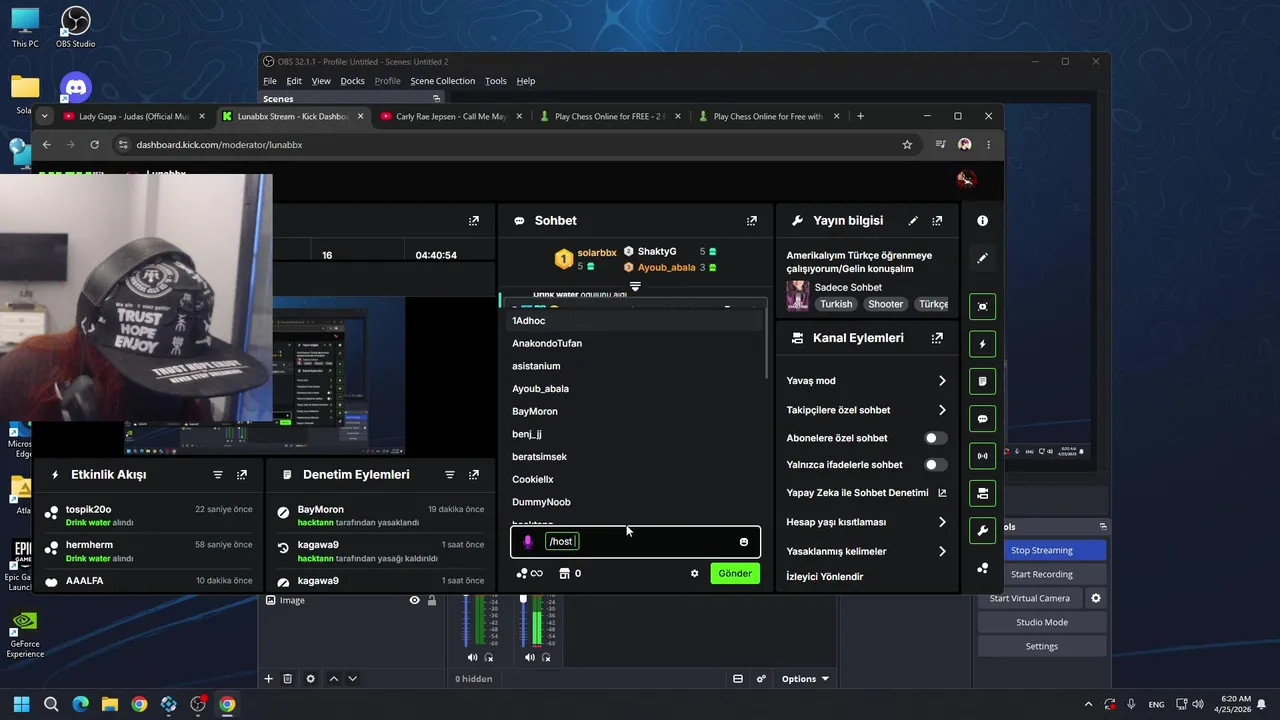Edit stream info with the pencil icon beside Yayın bilgisi
The height and width of the screenshot is (720, 1280).
click(x=913, y=221)
